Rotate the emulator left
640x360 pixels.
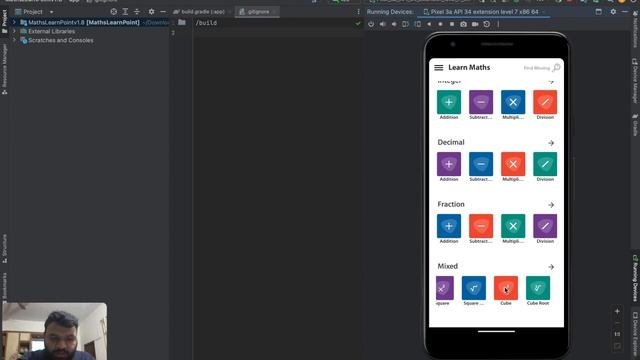405,24
